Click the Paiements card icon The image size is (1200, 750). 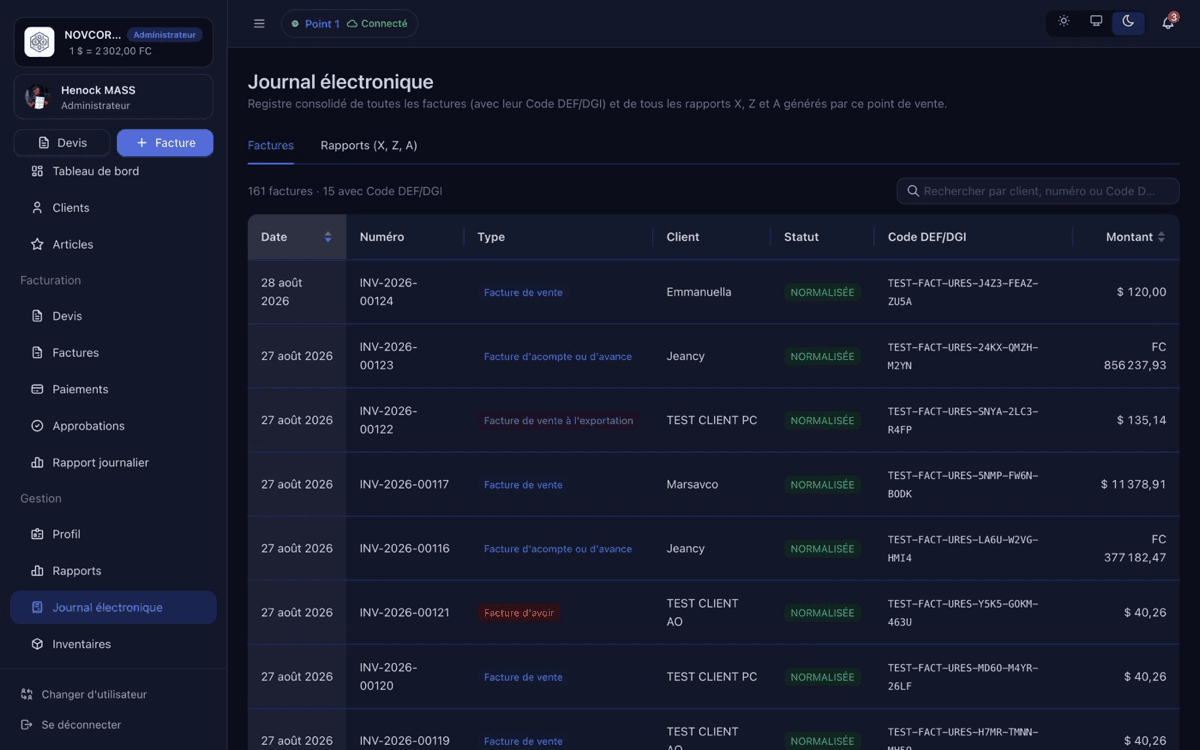click(x=37, y=389)
